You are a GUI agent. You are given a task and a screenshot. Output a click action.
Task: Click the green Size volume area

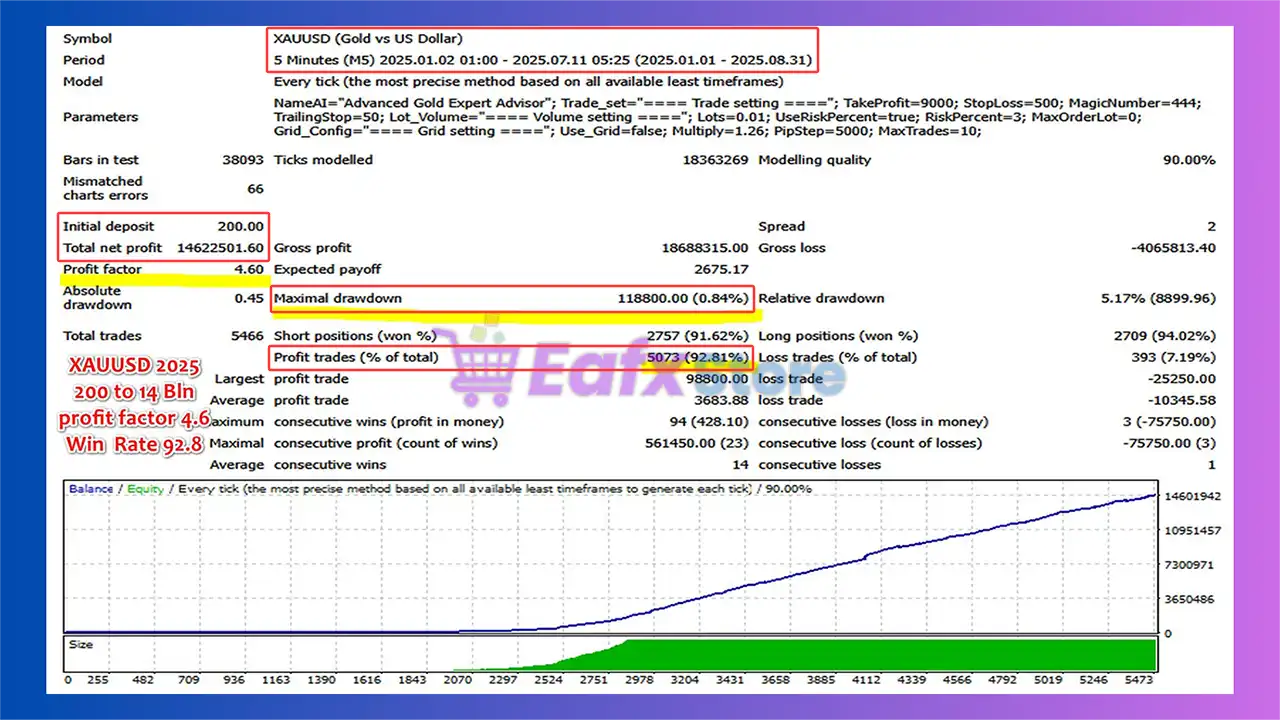pos(900,655)
